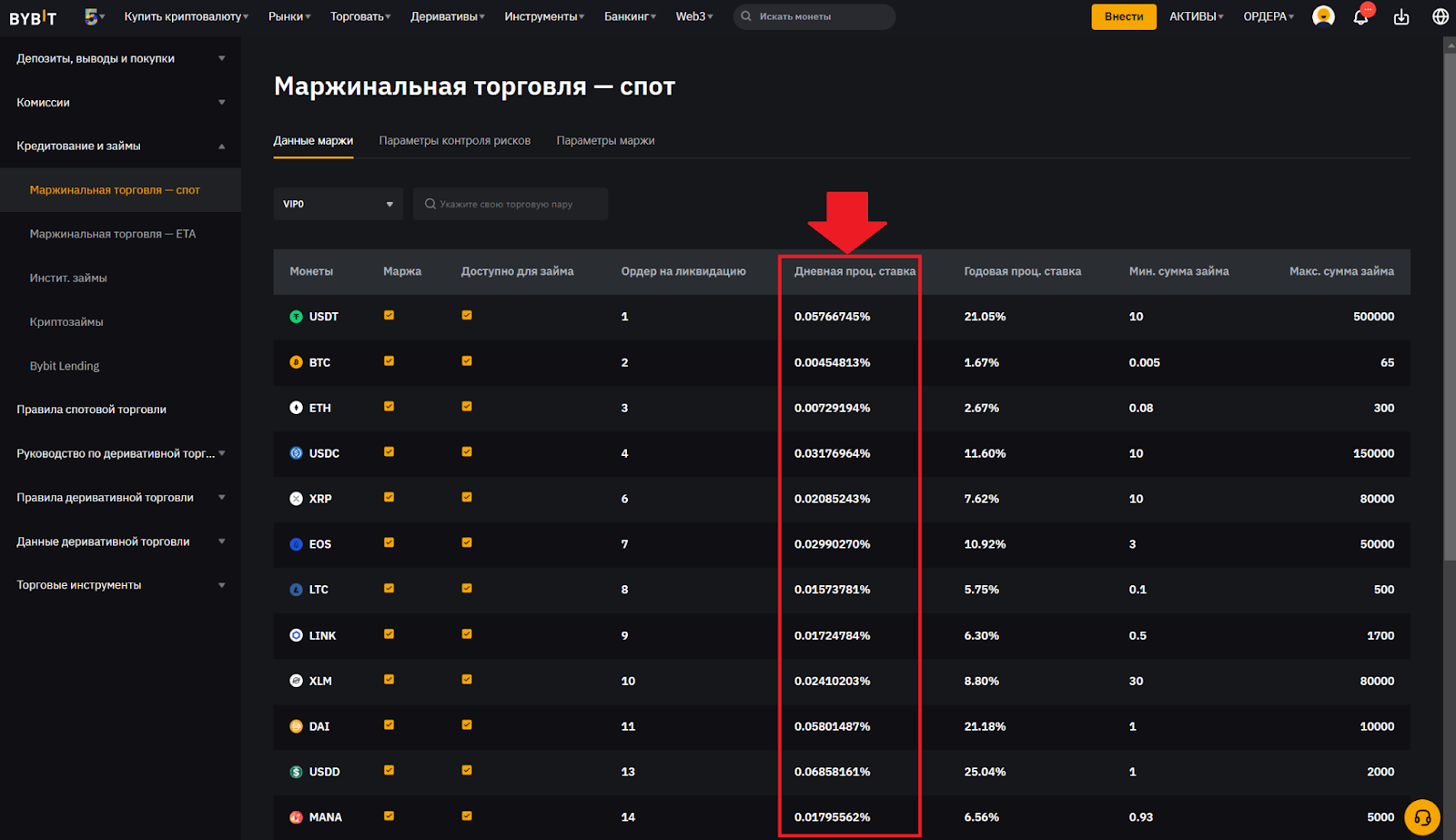The width and height of the screenshot is (1456, 840).
Task: Open the user profile avatar
Action: 1323,16
